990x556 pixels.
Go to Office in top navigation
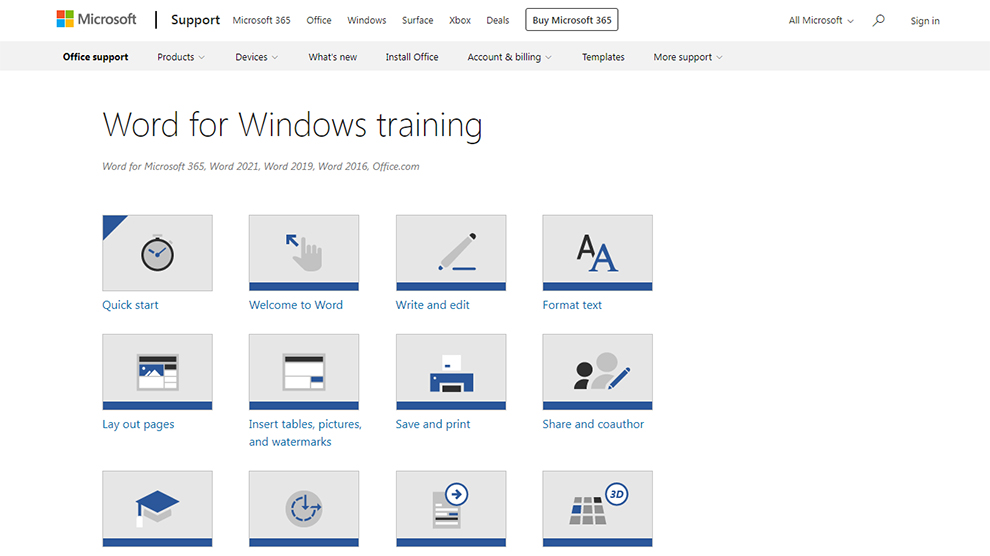pos(319,20)
